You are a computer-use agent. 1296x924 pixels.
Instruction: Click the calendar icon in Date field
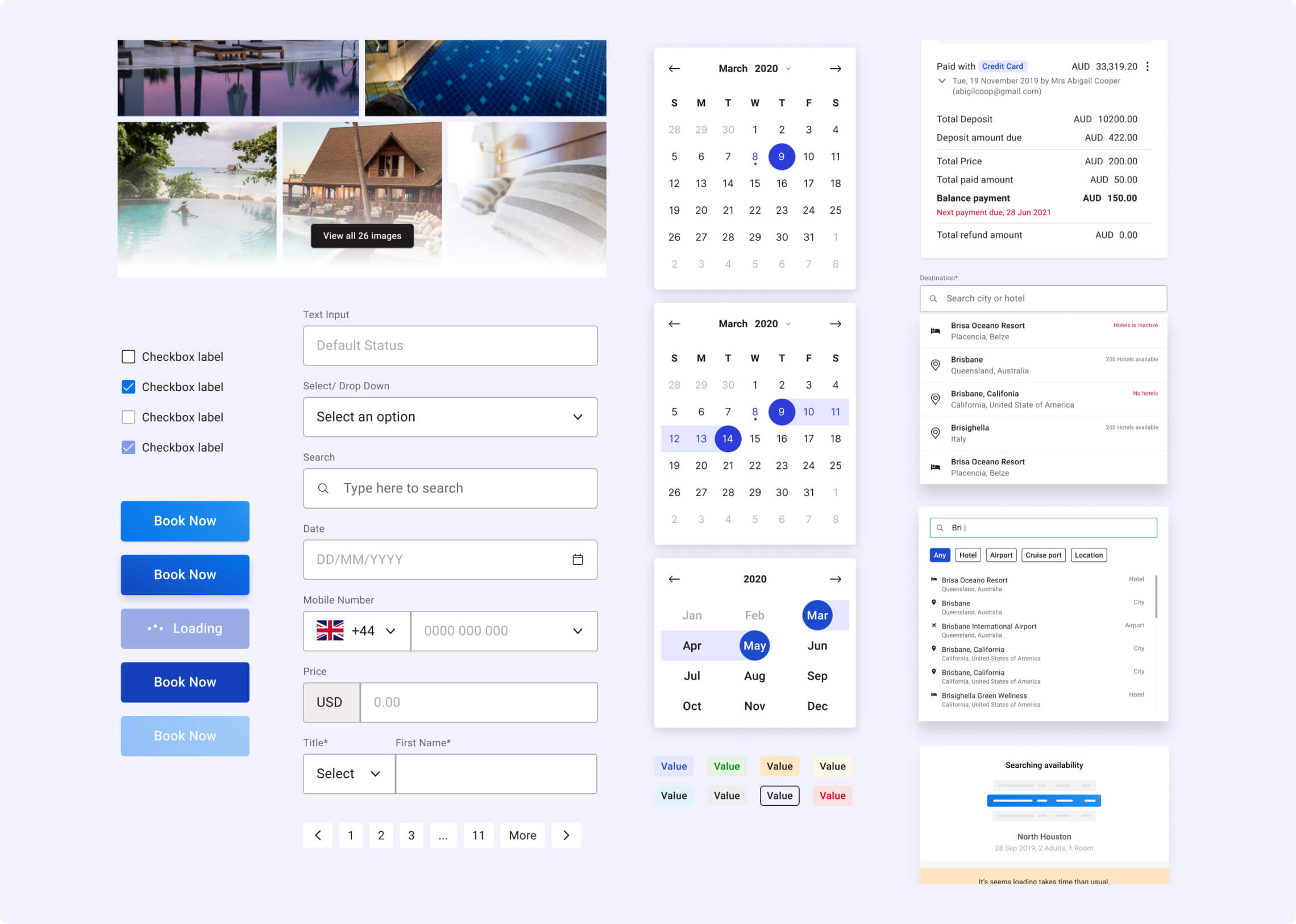[x=577, y=559]
